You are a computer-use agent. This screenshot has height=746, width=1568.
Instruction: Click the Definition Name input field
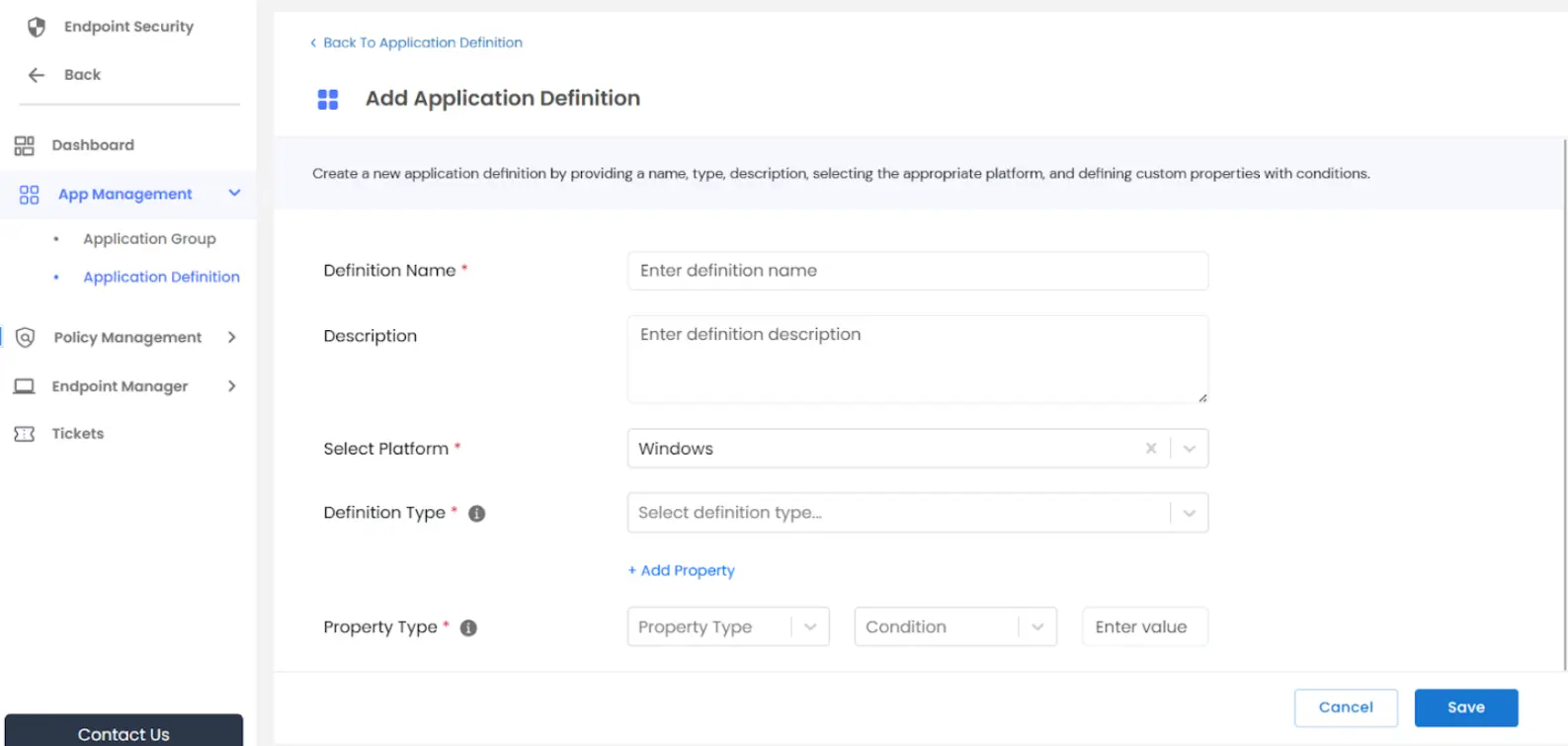point(917,271)
